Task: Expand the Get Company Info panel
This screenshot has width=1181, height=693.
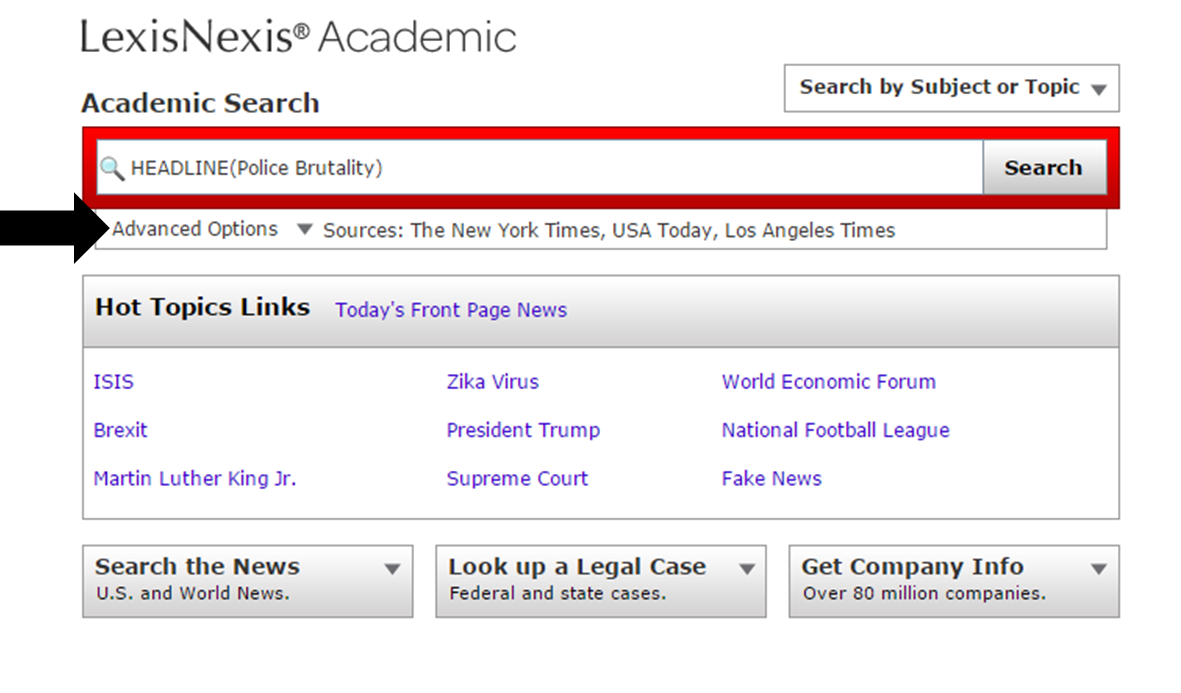Action: coord(954,581)
